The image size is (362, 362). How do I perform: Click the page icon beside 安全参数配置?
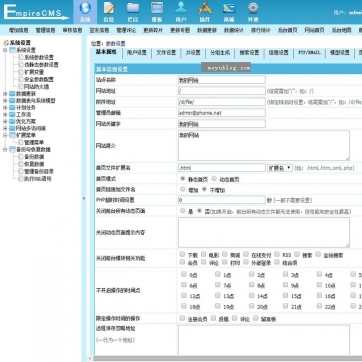(x=21, y=79)
